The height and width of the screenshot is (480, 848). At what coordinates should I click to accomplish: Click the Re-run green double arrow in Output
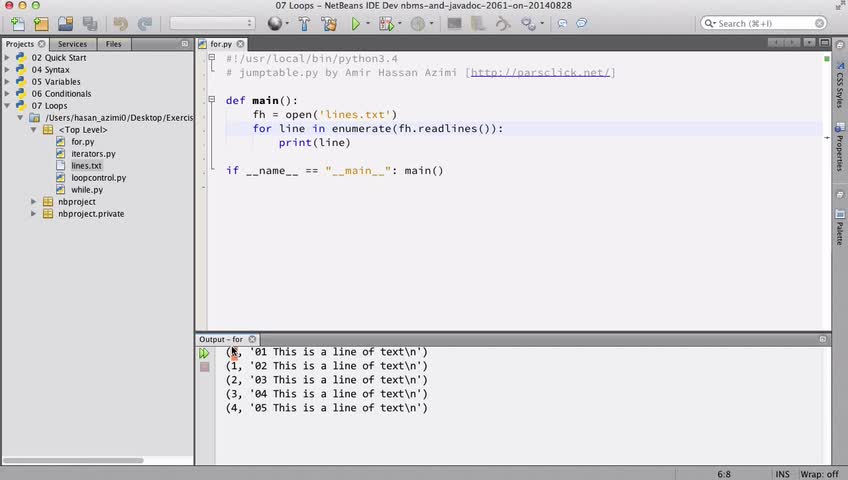(x=204, y=354)
